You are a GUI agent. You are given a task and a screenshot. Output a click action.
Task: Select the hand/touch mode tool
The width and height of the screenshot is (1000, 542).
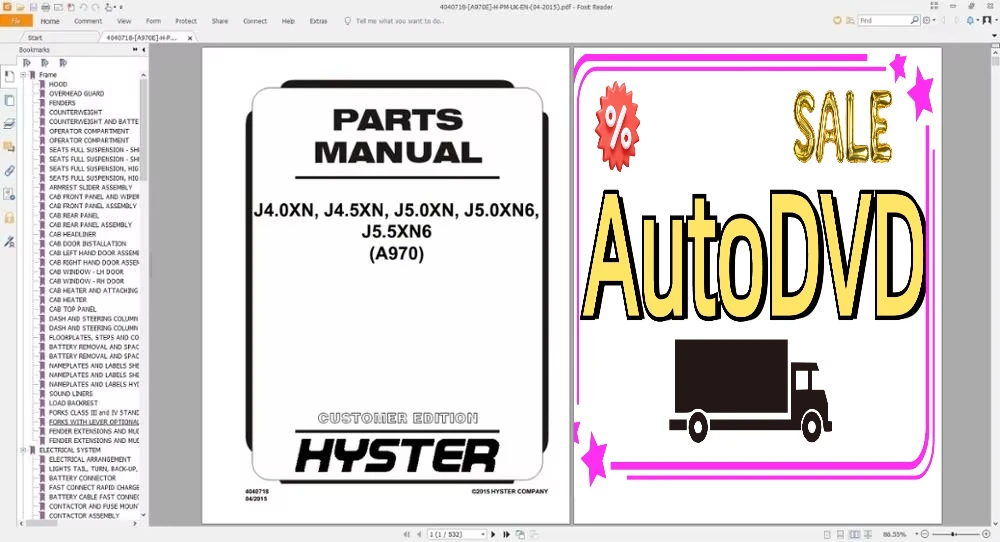(x=108, y=7)
